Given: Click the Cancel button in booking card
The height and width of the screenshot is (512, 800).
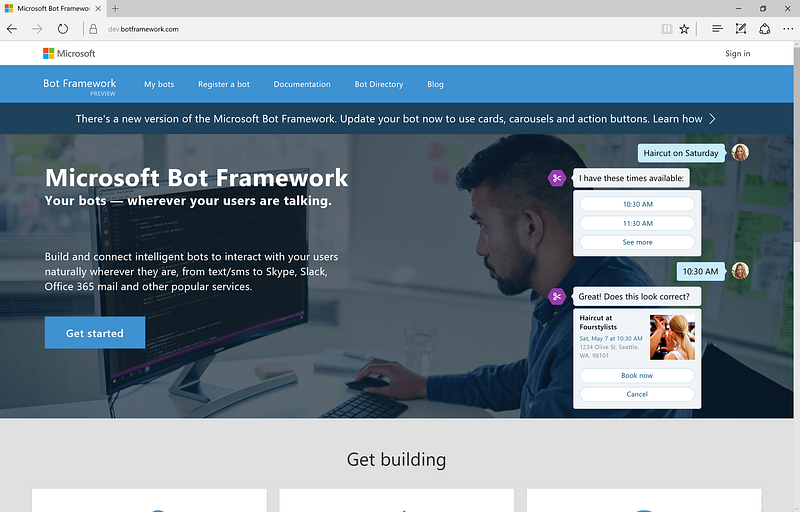Looking at the screenshot, I should coord(637,394).
